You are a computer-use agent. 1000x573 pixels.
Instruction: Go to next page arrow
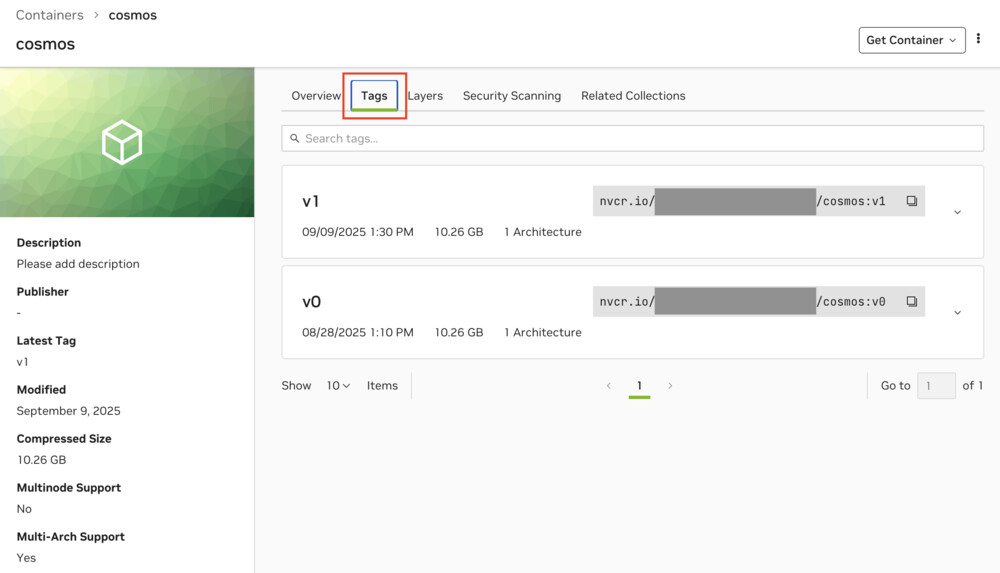[670, 386]
